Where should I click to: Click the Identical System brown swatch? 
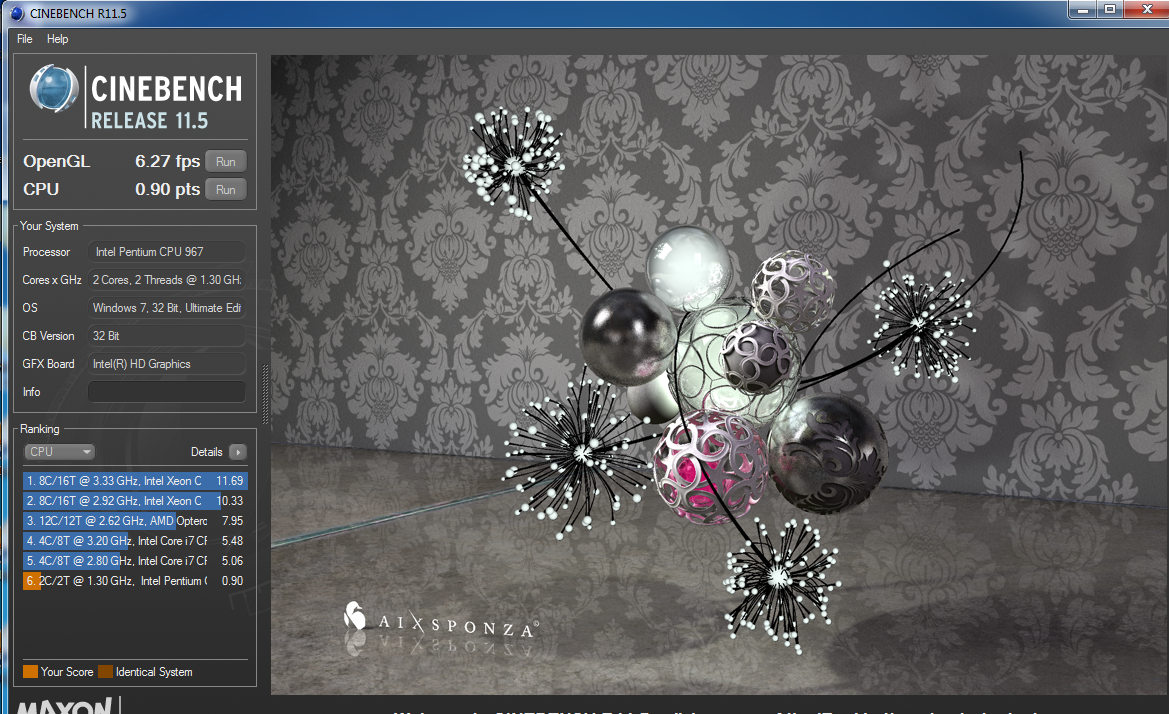105,672
